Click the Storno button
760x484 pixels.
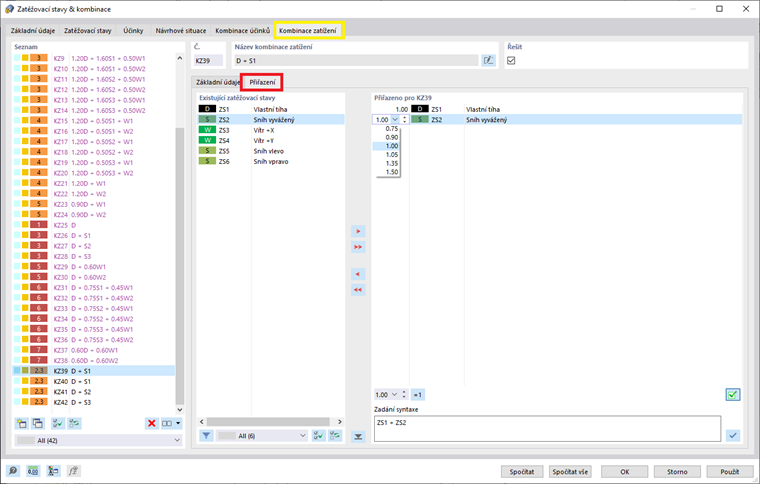677,471
